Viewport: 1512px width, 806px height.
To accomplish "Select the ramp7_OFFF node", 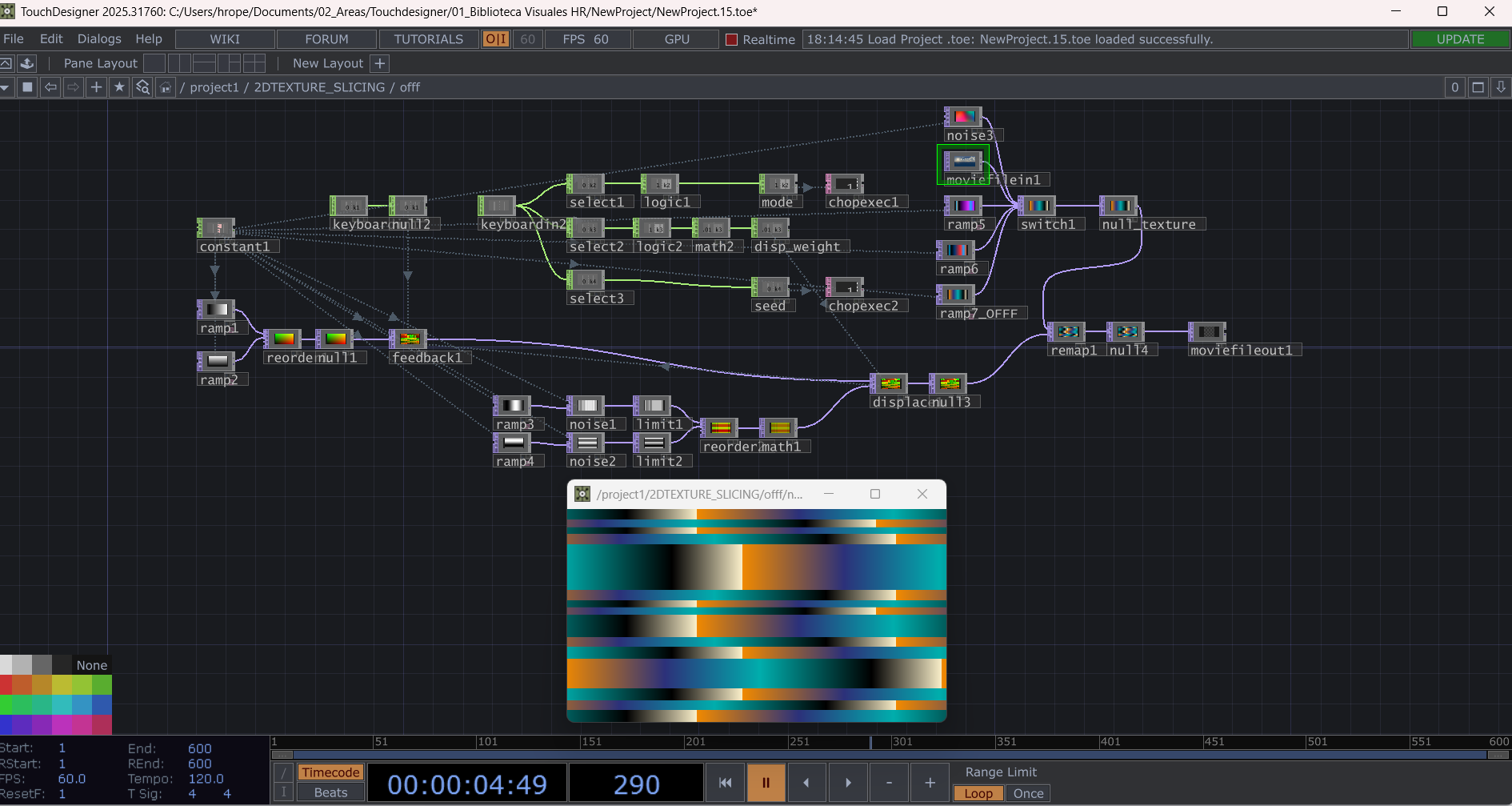I will [956, 295].
